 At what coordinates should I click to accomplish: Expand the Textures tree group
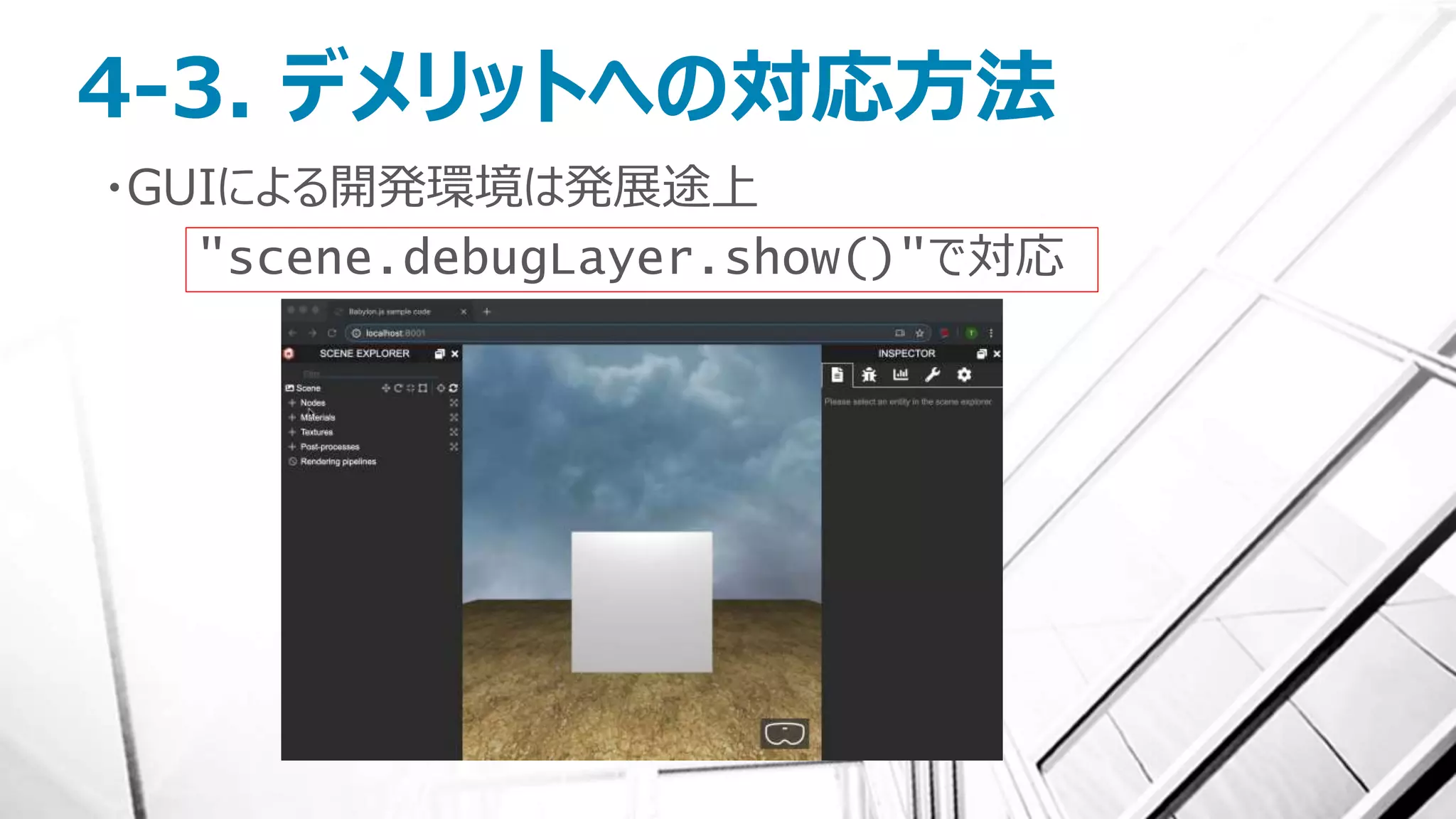point(291,432)
